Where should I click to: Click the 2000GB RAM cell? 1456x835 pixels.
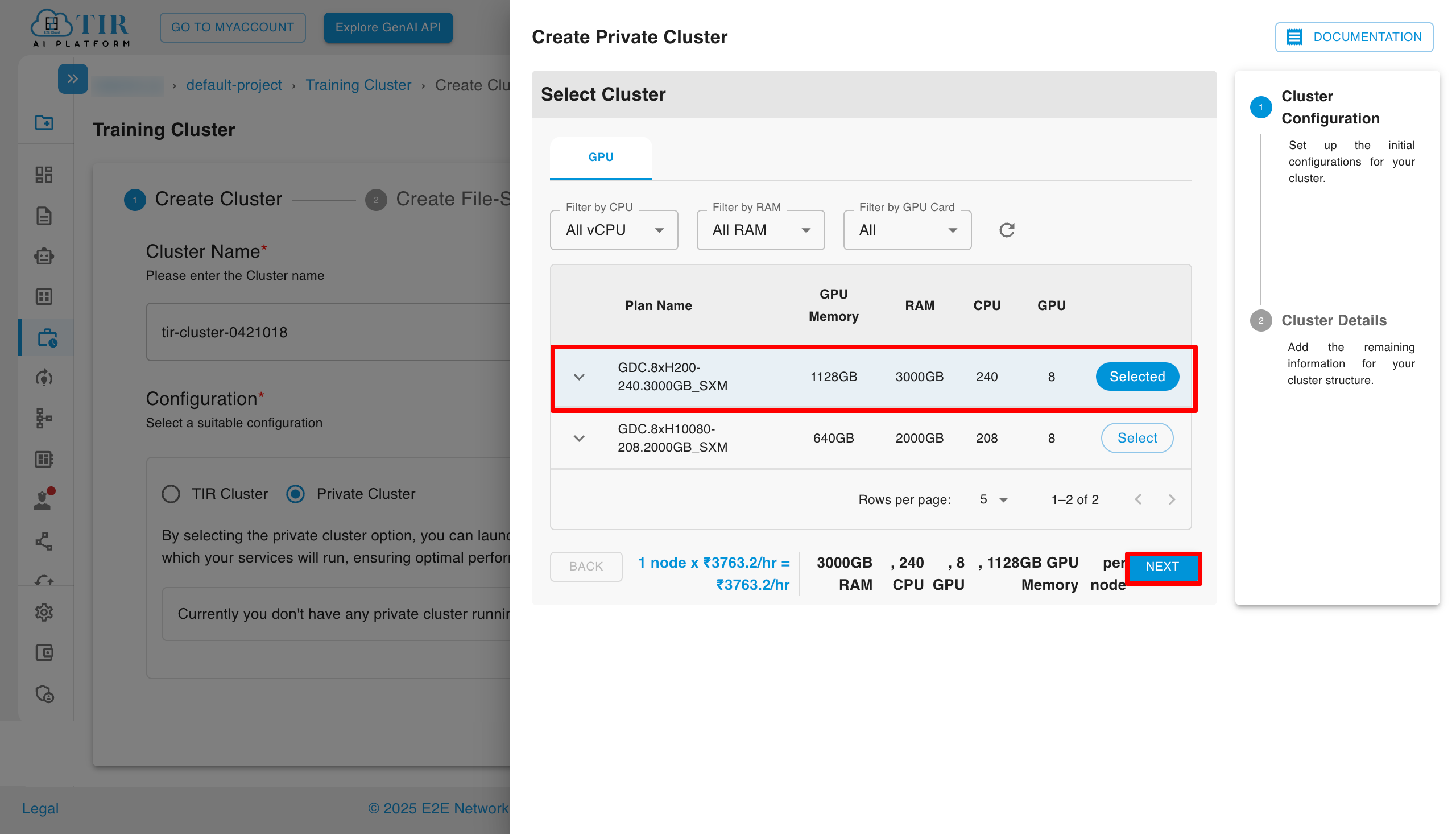[x=920, y=438]
